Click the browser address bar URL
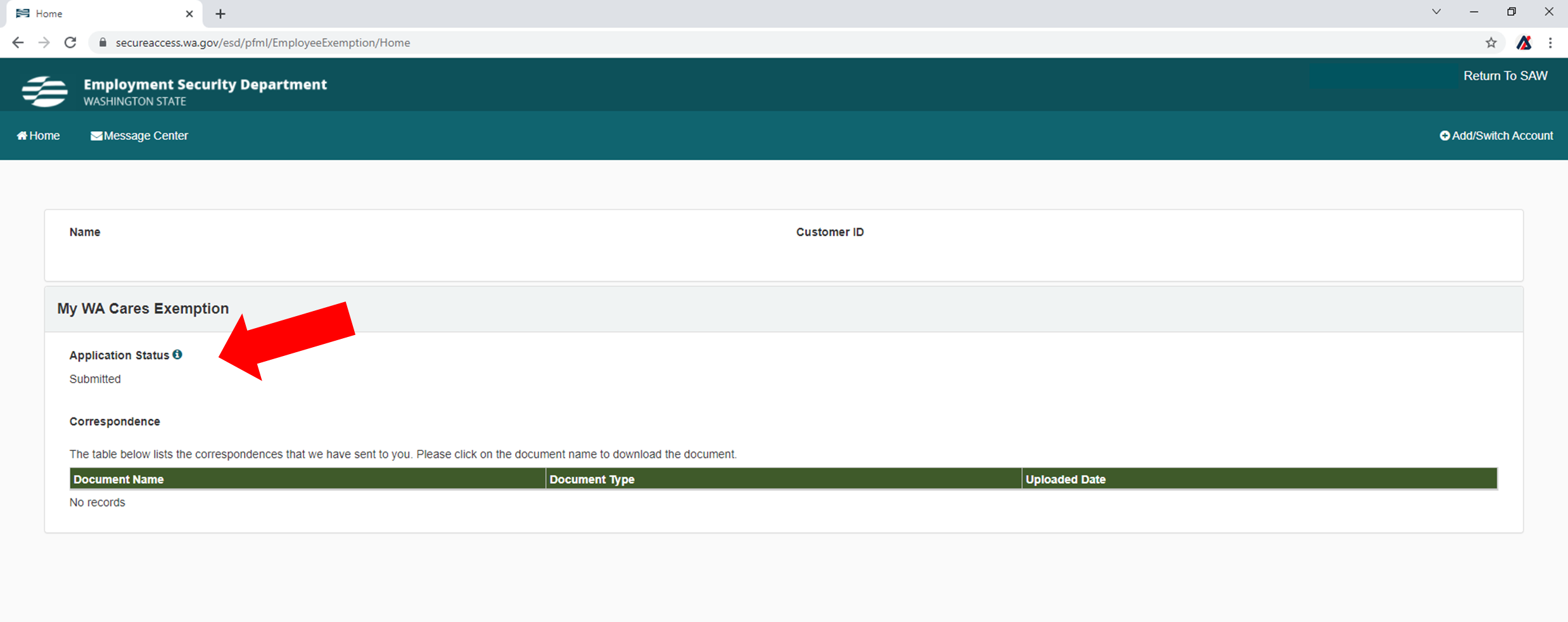Image resolution: width=1568 pixels, height=622 pixels. 263,42
